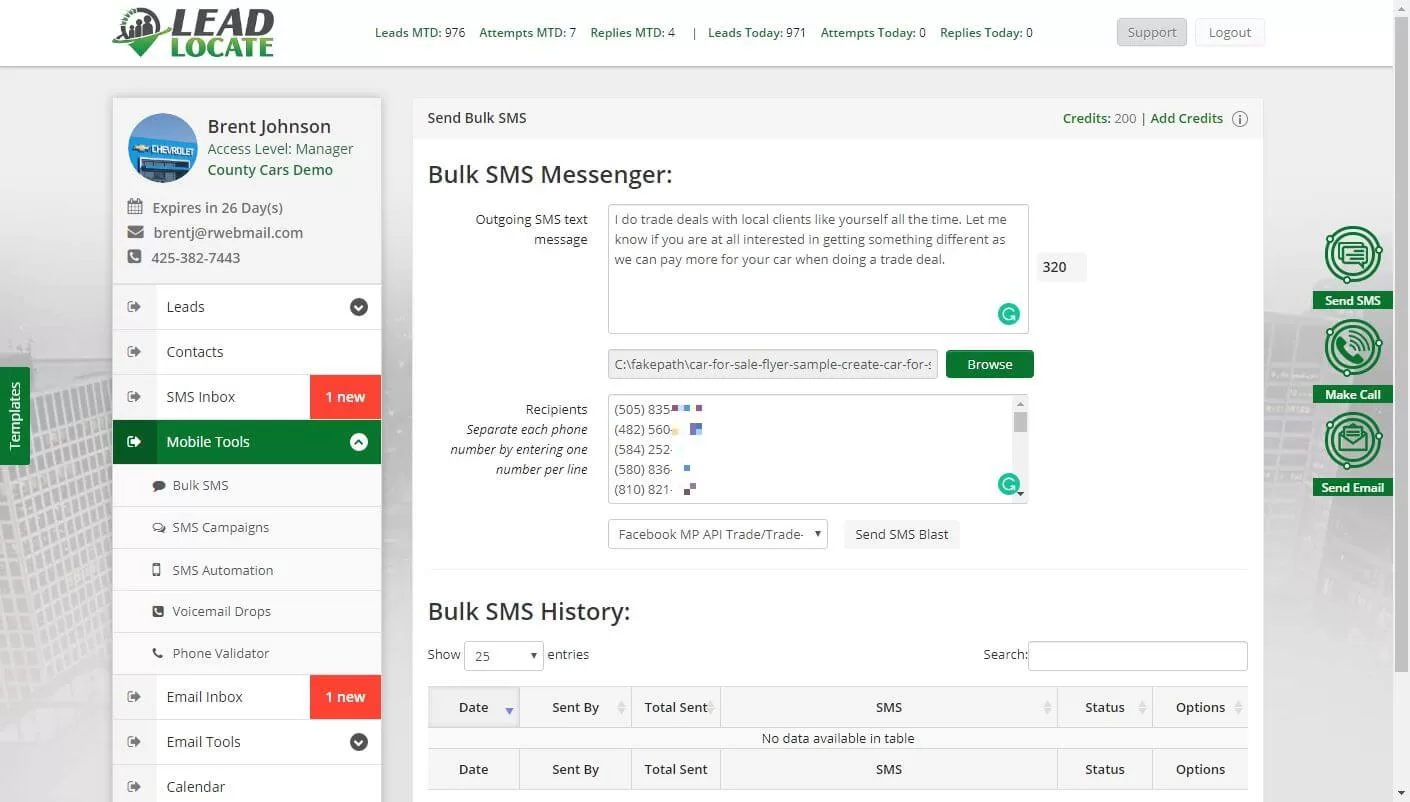Click the Logout button
The height and width of the screenshot is (802, 1410).
(1230, 32)
